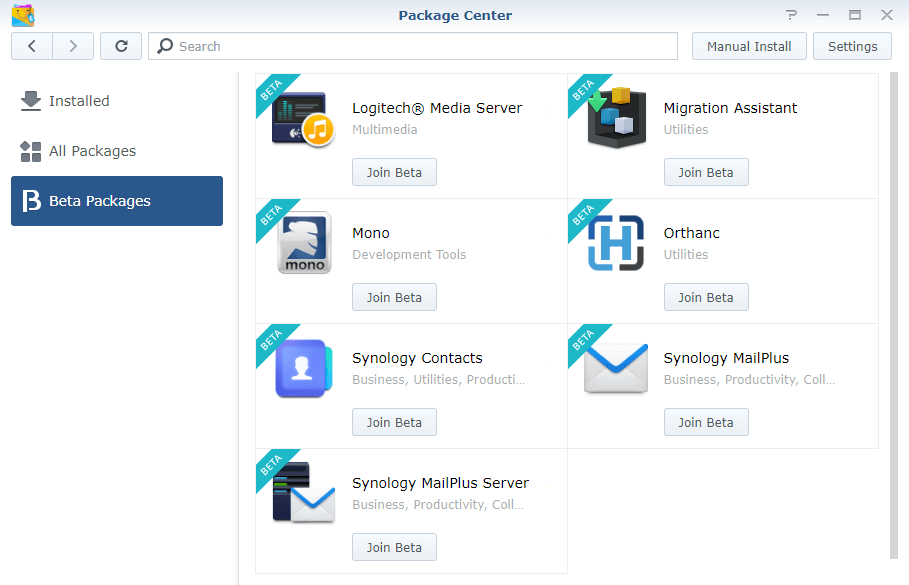Switch to All Packages
The width and height of the screenshot is (909, 585).
pyautogui.click(x=117, y=151)
